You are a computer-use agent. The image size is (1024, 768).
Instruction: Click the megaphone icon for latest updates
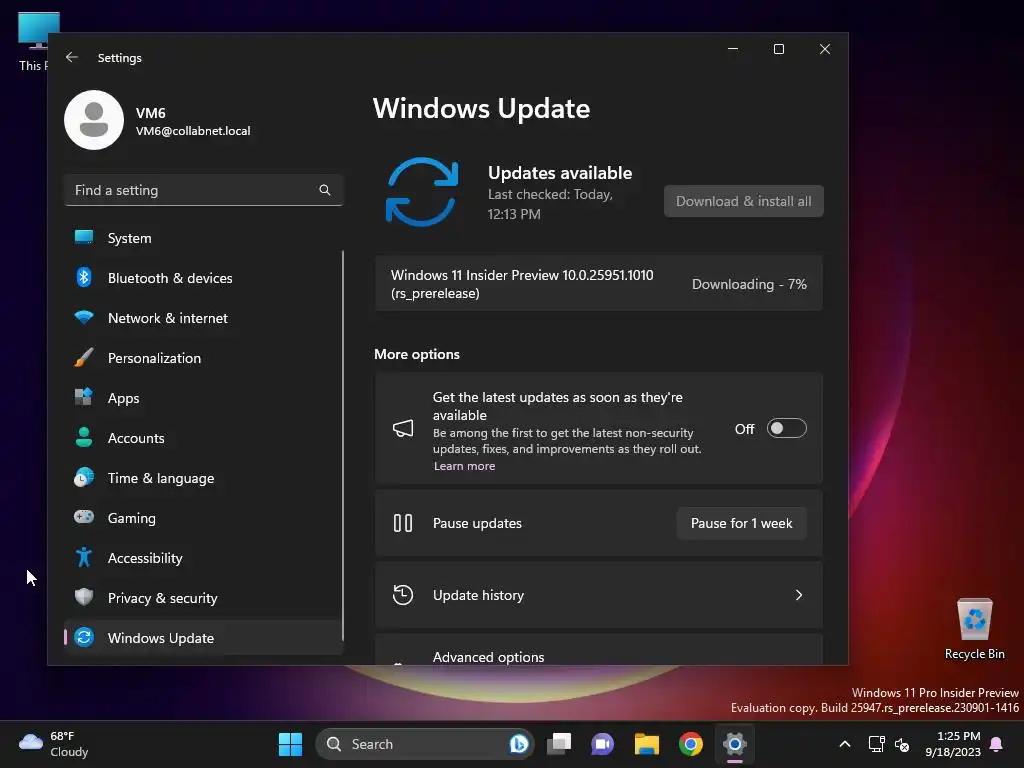click(403, 428)
